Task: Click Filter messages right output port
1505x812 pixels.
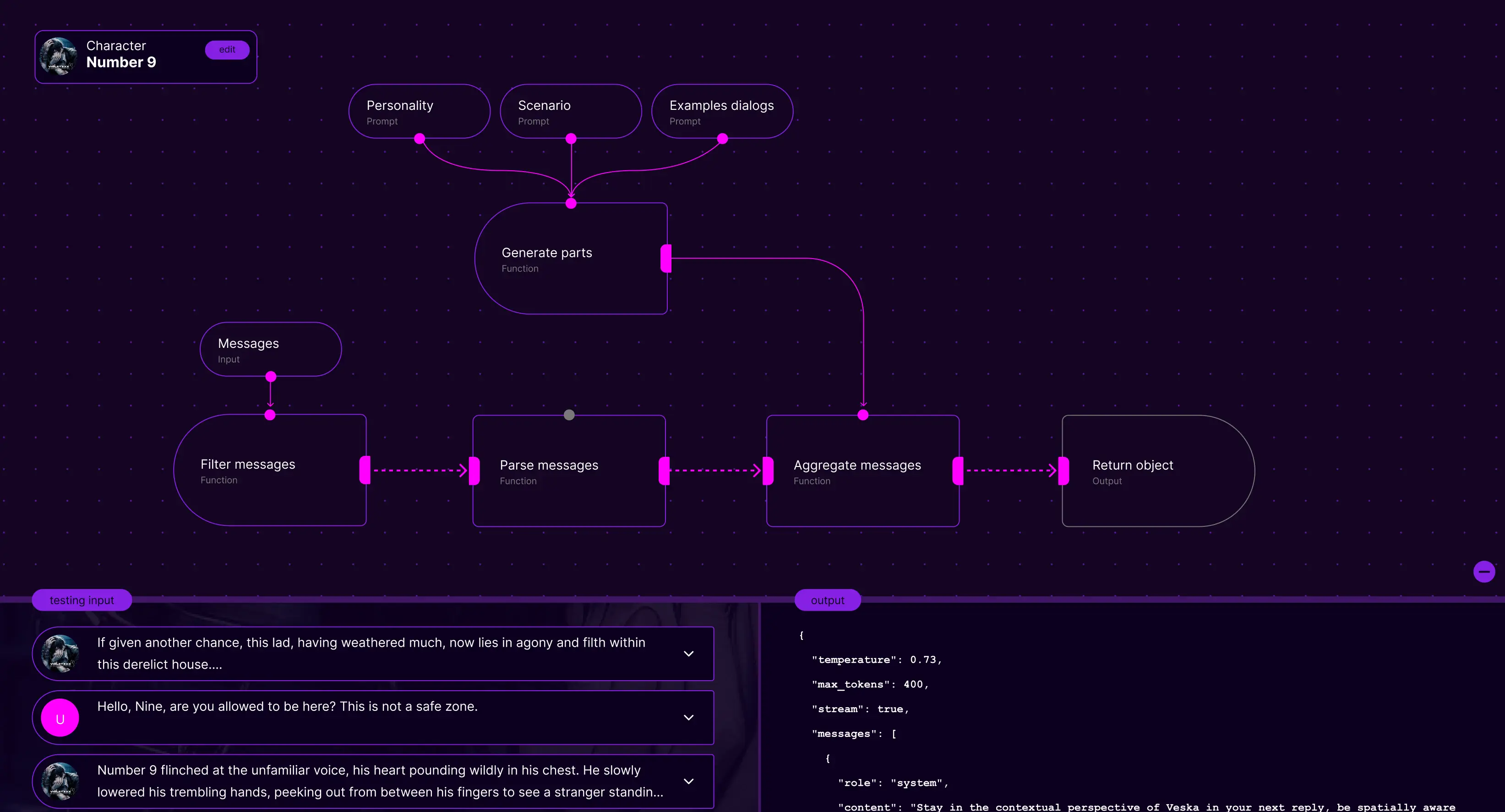Action: coord(365,470)
